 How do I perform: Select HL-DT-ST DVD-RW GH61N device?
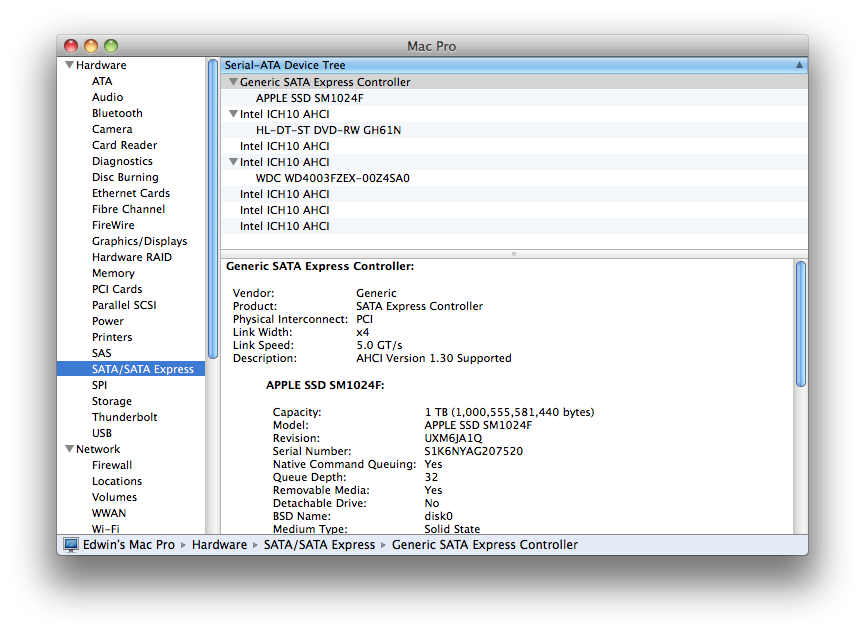click(x=328, y=130)
